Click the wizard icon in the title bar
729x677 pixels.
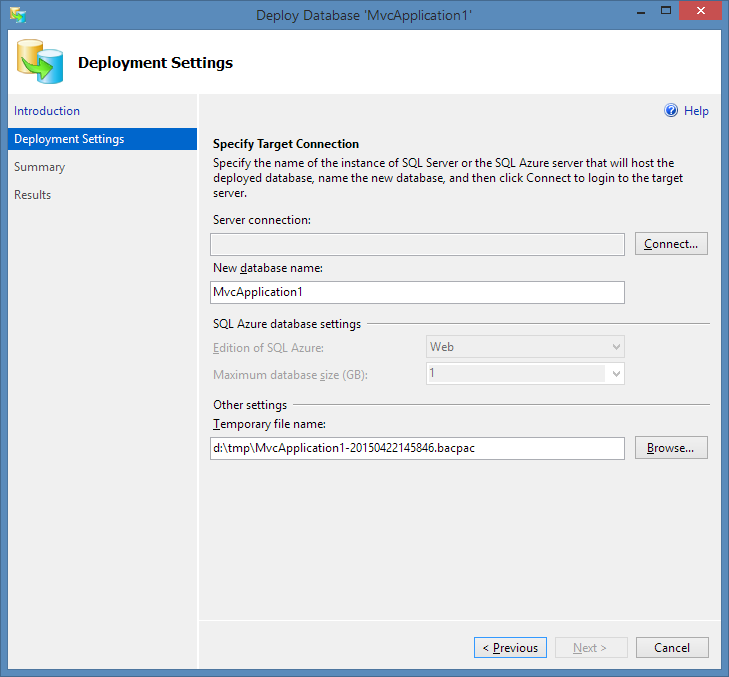pos(18,15)
